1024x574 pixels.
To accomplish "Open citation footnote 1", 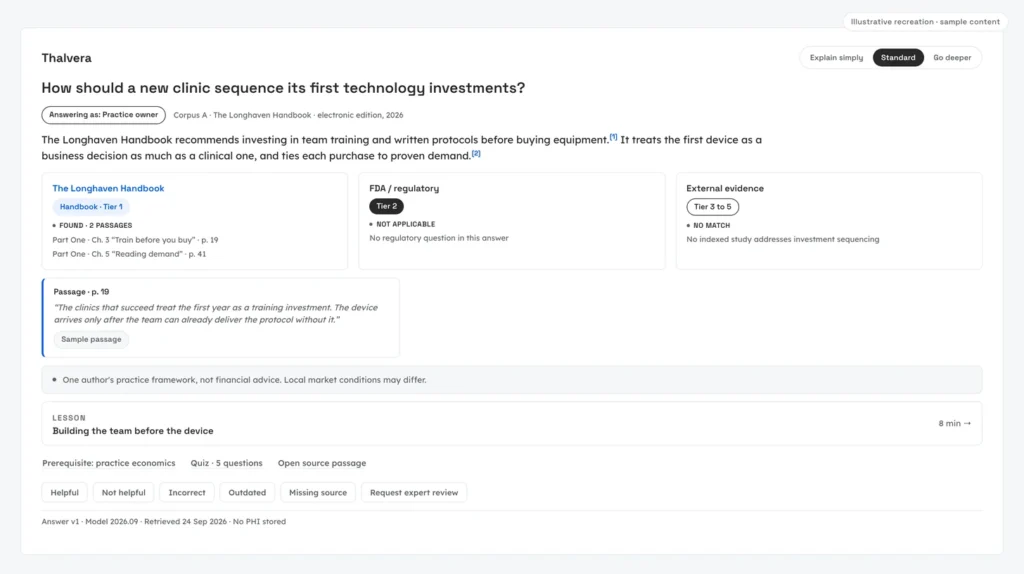I will tap(613, 137).
